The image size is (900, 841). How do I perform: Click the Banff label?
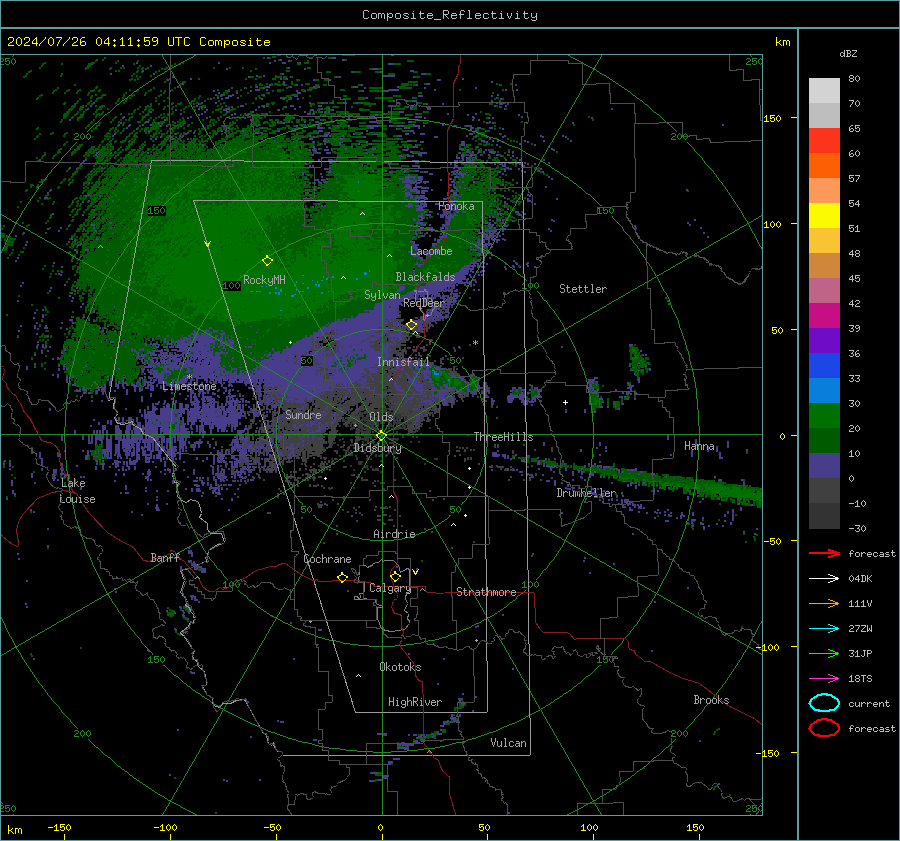(x=165, y=557)
